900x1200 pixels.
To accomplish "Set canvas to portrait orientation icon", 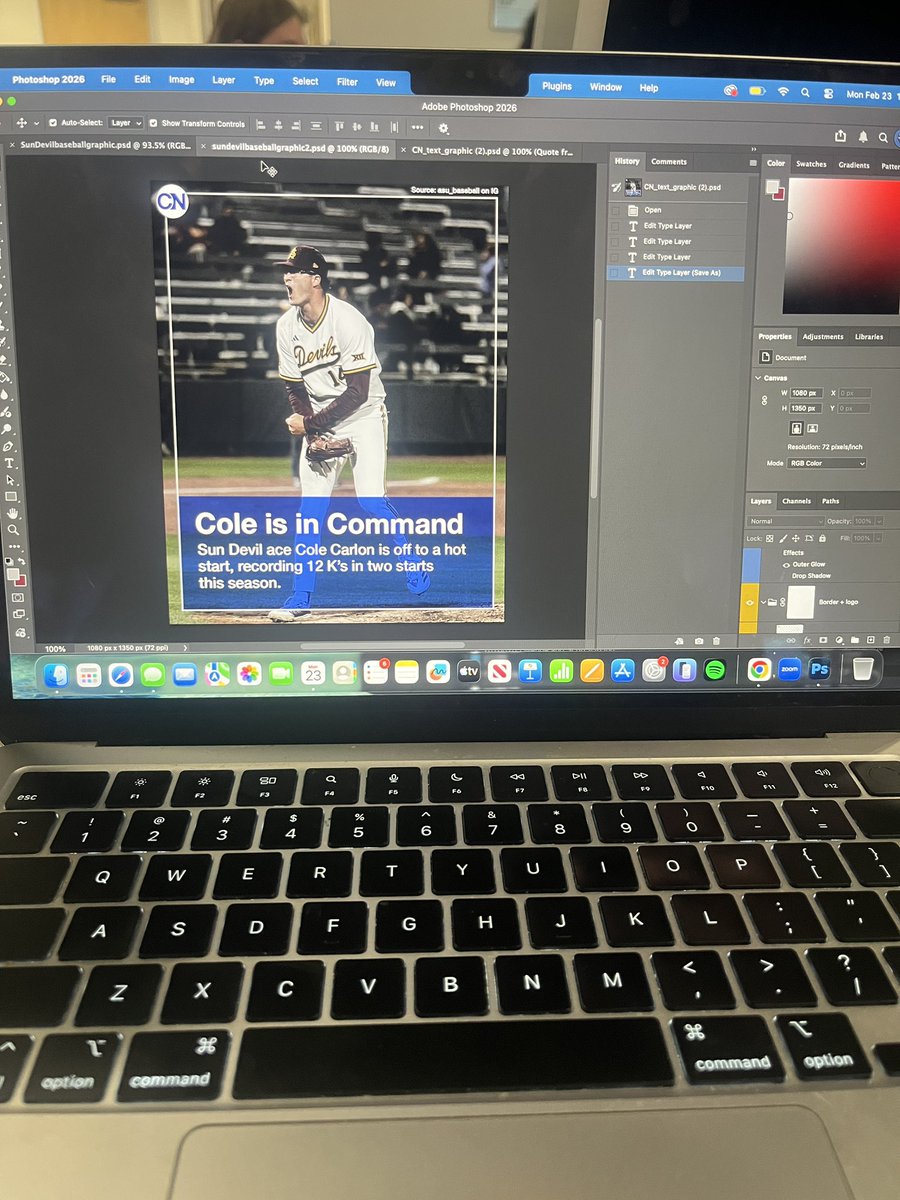I will pos(796,428).
